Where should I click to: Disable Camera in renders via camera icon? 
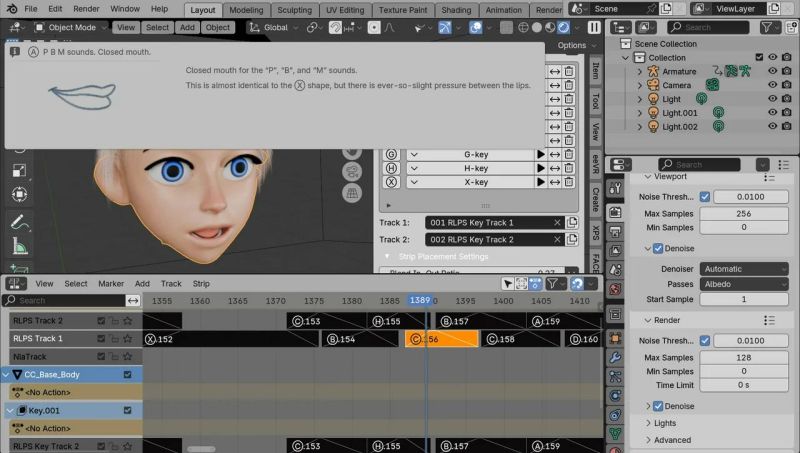787,85
